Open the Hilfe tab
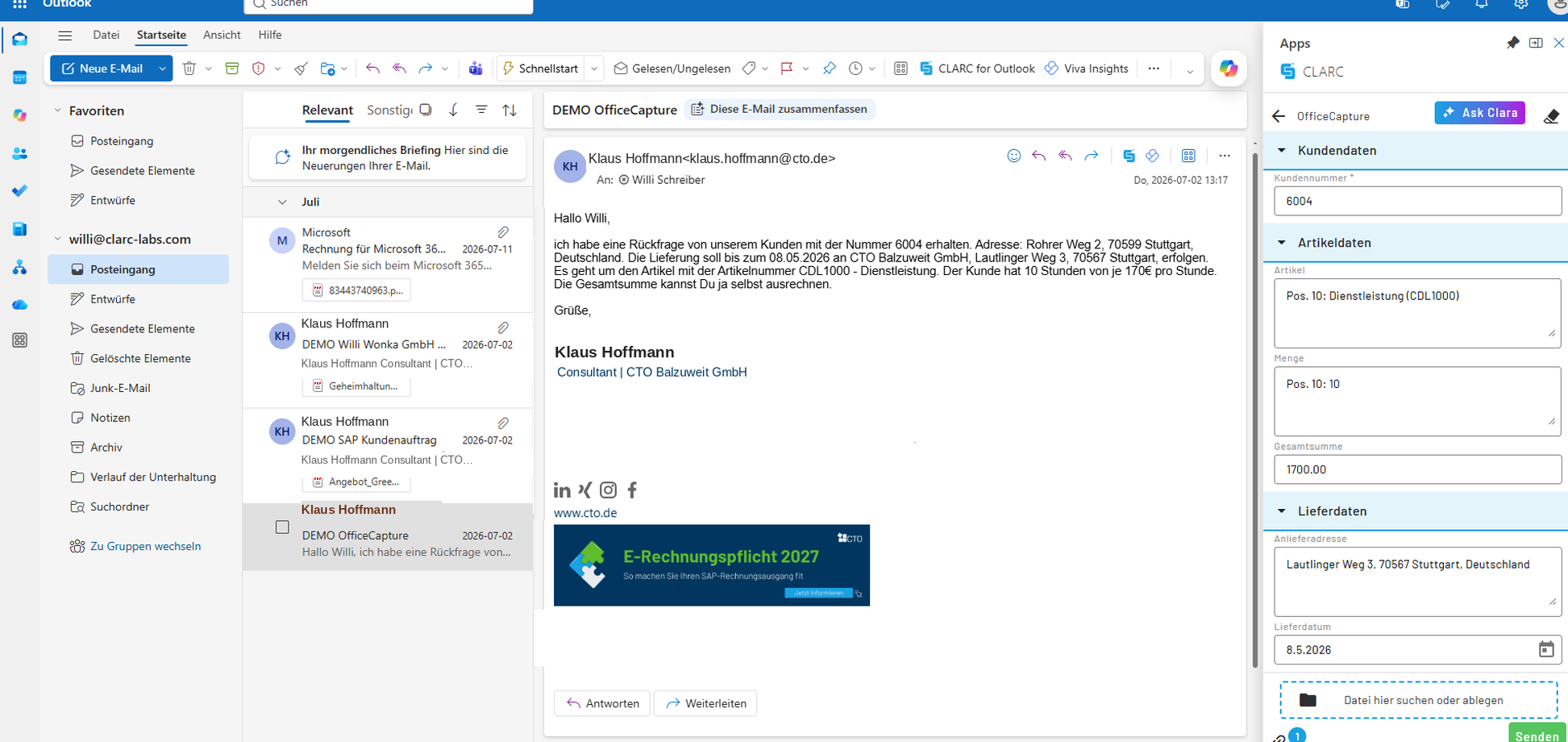 [270, 35]
